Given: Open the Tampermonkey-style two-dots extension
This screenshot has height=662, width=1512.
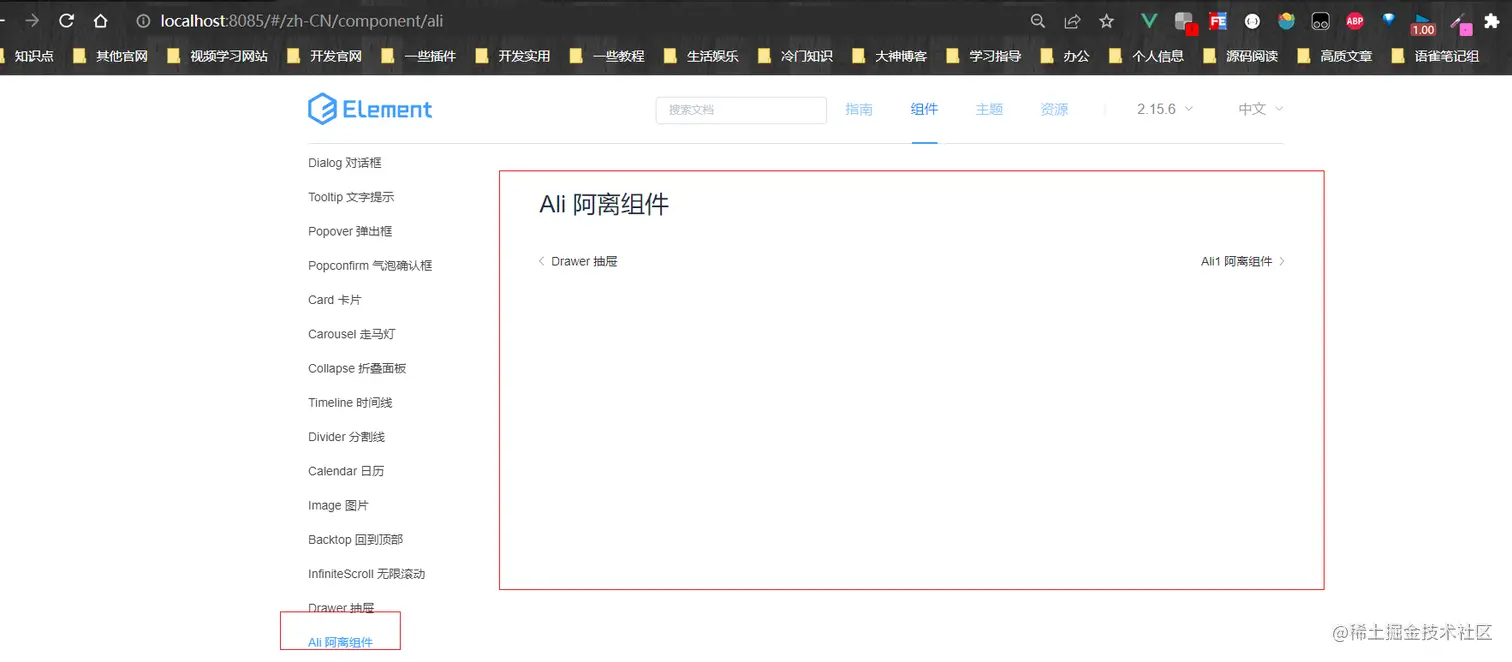Looking at the screenshot, I should coord(1320,21).
